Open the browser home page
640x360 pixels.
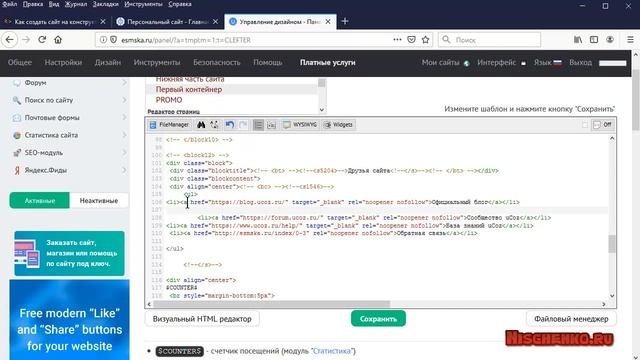pos(58,40)
